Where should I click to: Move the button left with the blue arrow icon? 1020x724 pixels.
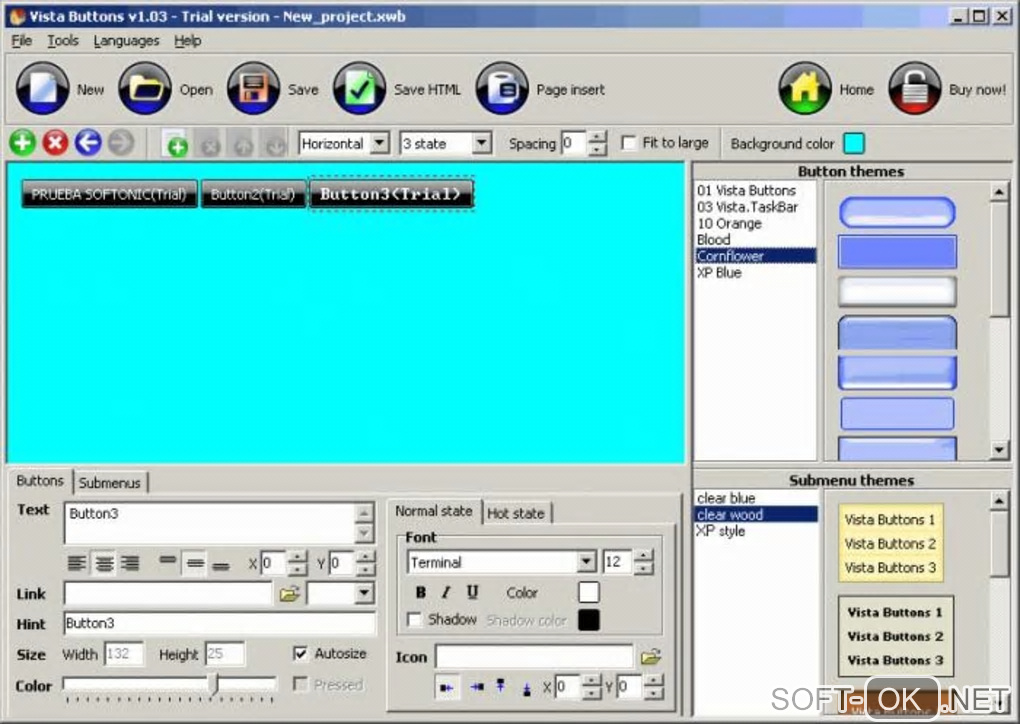88,142
